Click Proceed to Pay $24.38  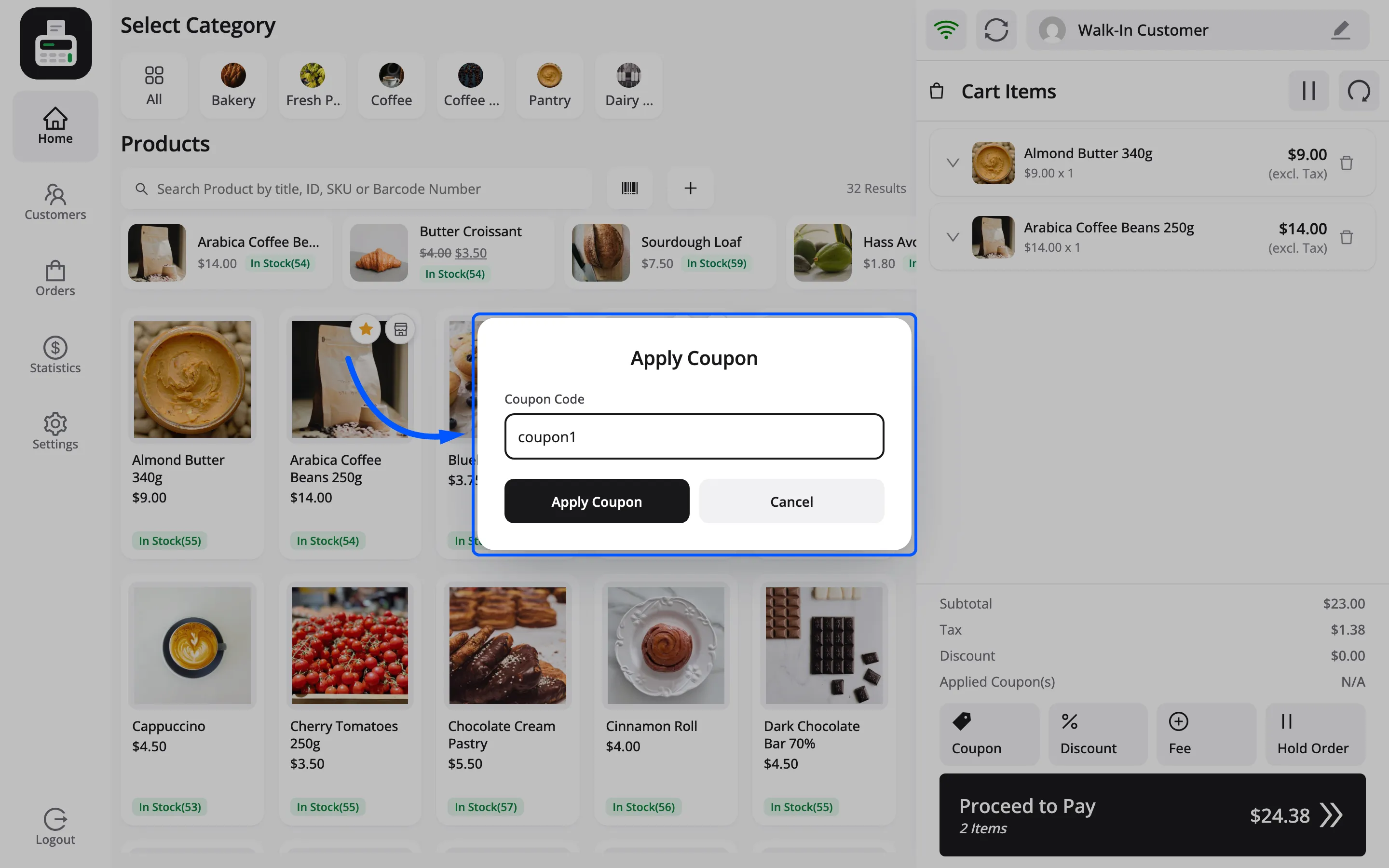1152,815
